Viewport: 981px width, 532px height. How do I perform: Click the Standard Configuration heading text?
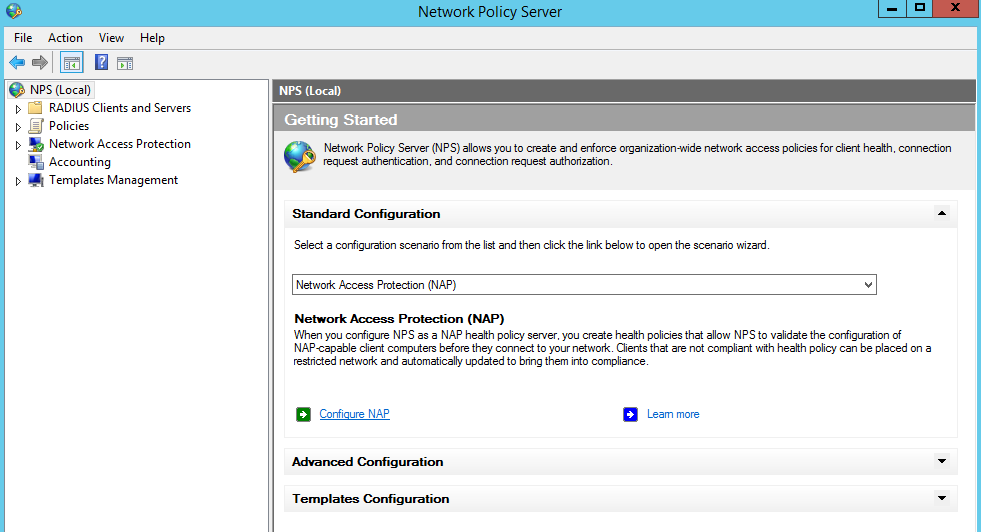366,214
